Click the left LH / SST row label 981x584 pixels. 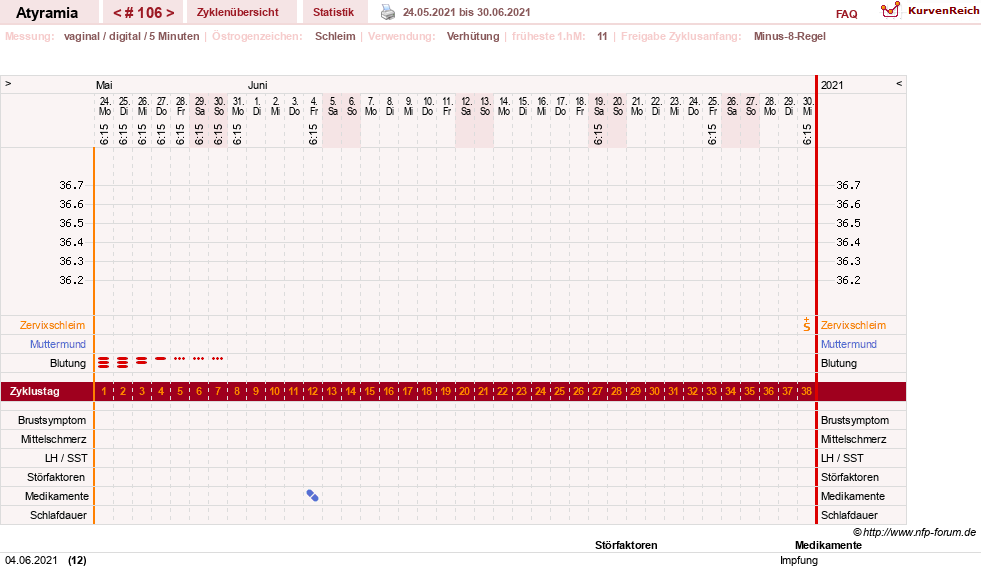pos(66,458)
